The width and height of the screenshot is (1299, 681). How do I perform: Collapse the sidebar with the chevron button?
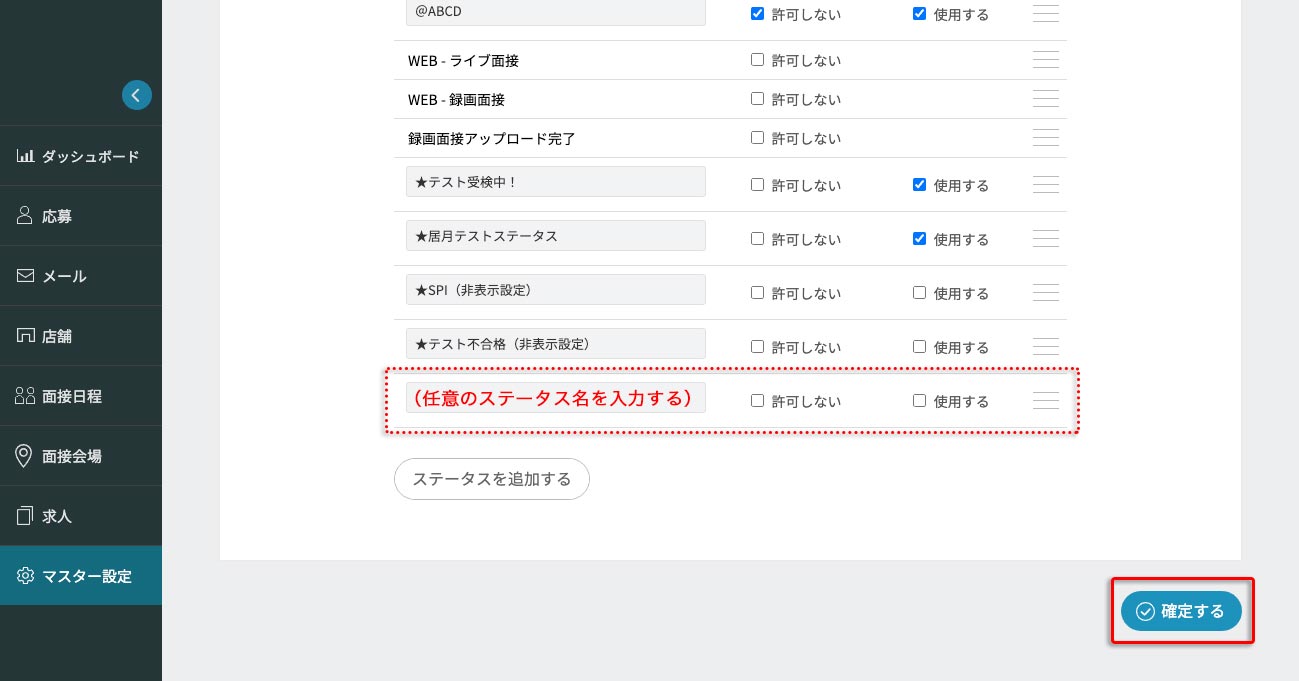[137, 95]
